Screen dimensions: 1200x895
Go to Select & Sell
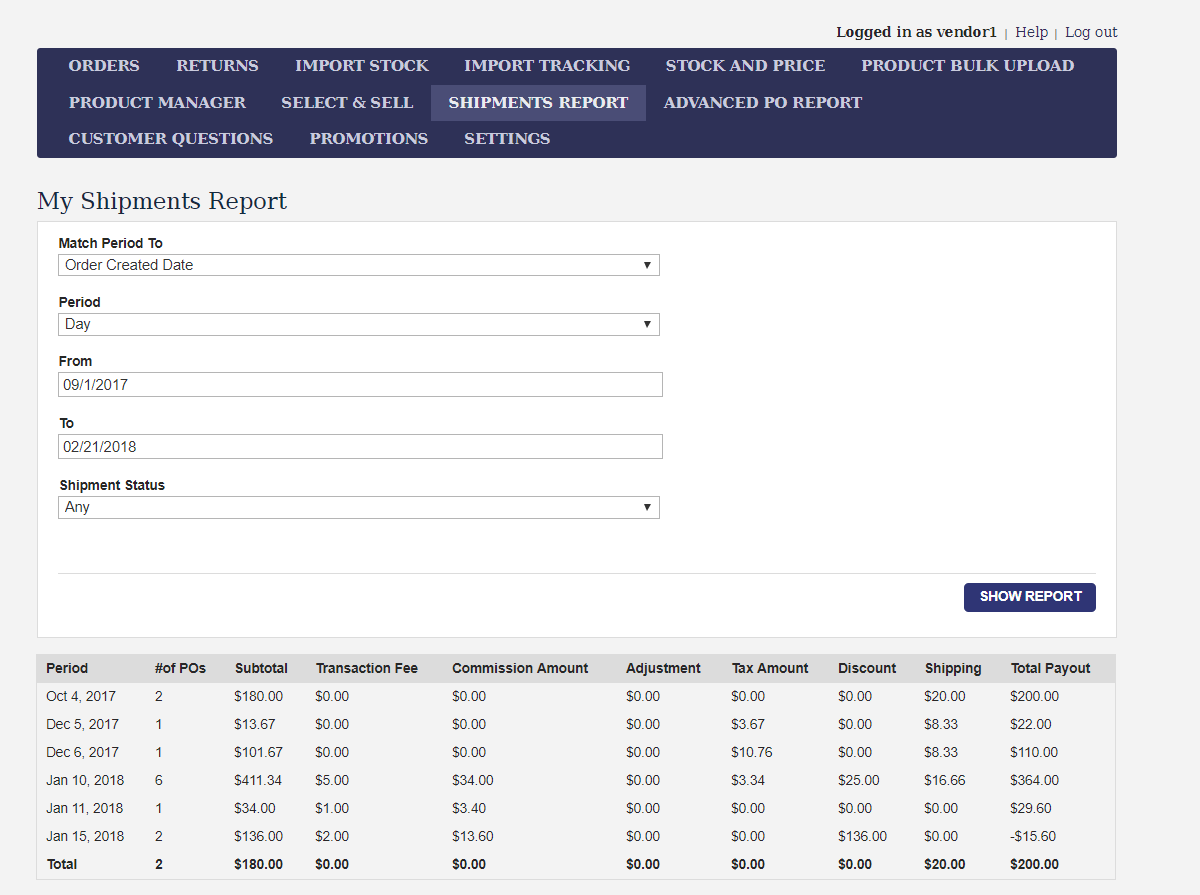pos(347,102)
